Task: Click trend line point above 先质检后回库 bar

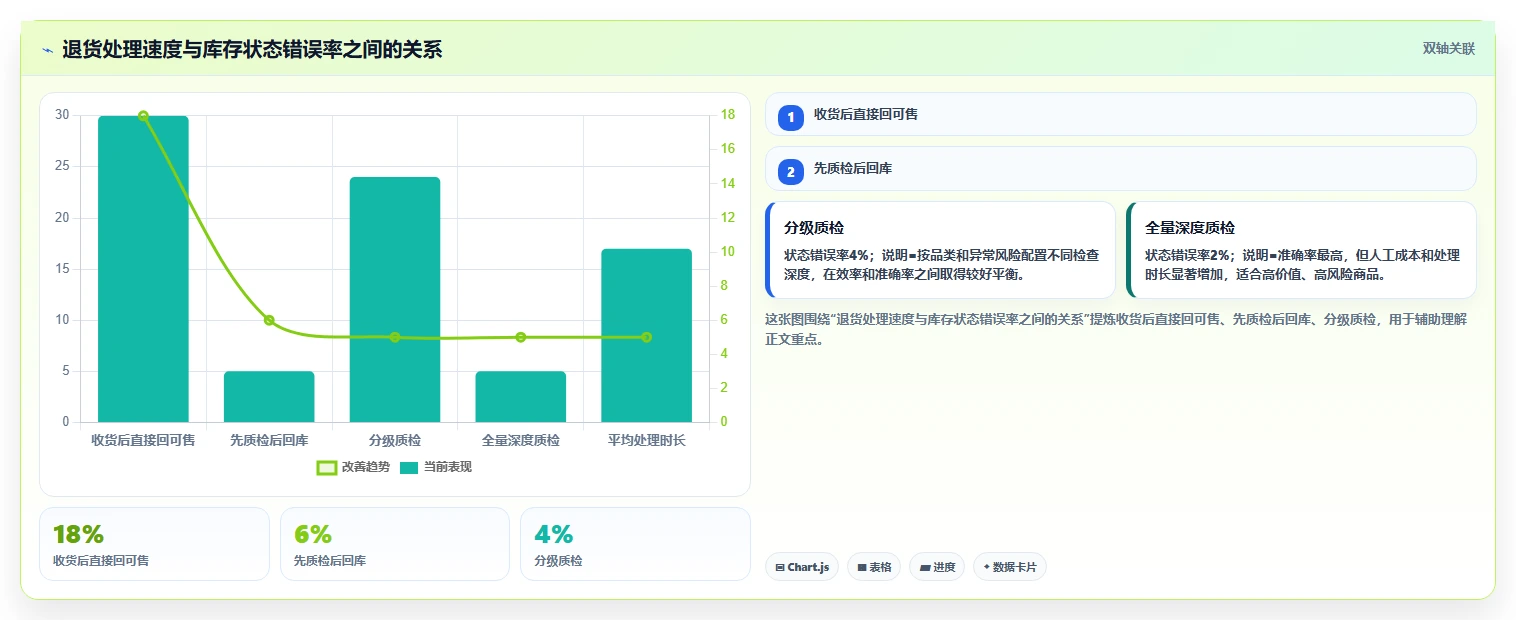Action: coord(269,320)
